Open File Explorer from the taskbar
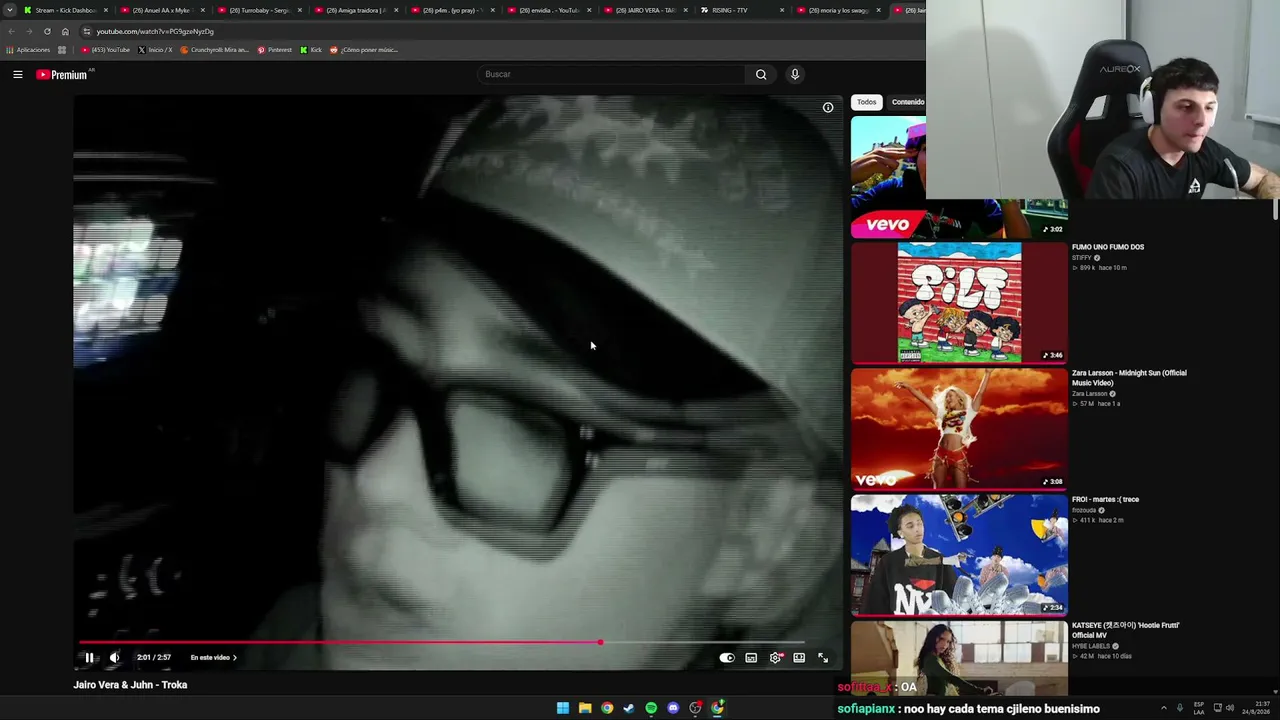Image resolution: width=1280 pixels, height=720 pixels. [x=585, y=708]
